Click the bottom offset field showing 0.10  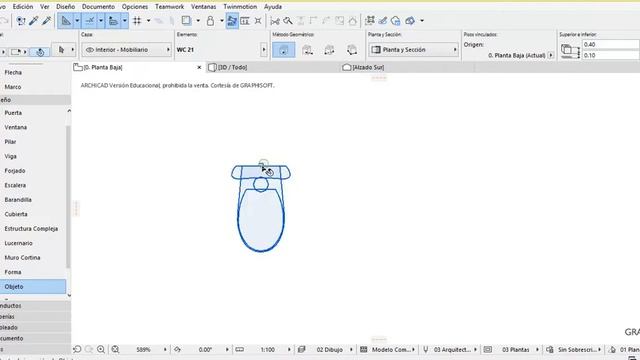(611, 55)
